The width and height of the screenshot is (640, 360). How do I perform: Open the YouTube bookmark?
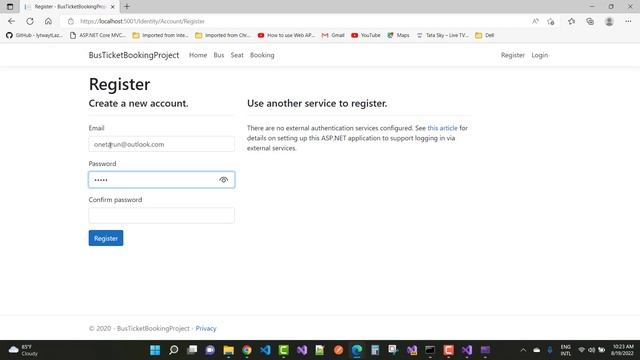click(366, 35)
